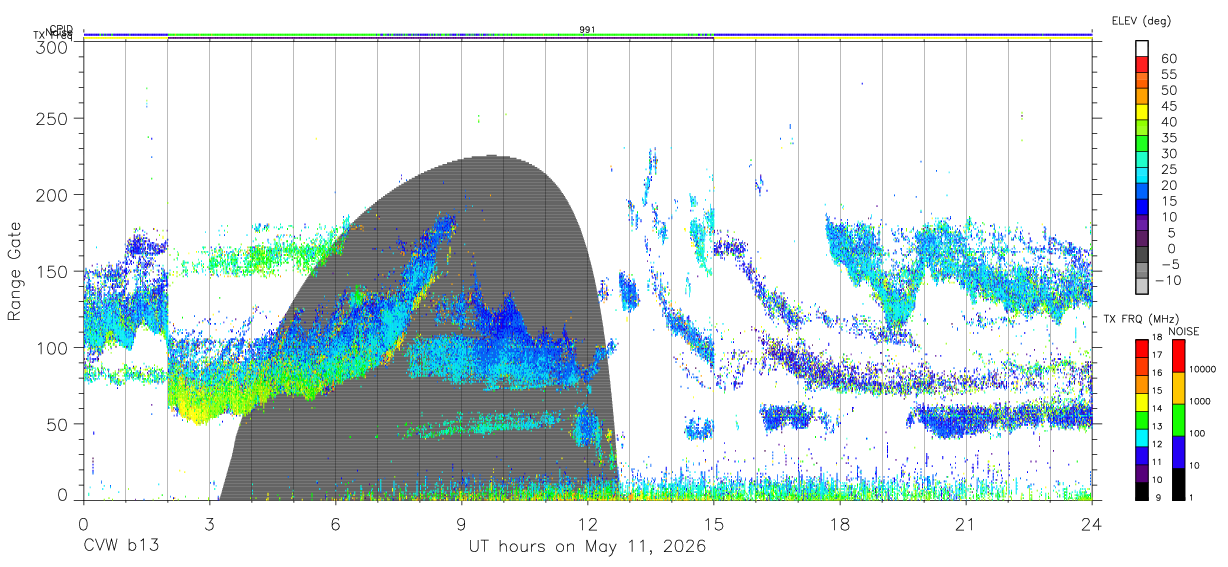Click the '200' tick on Range Gate axis

click(x=52, y=195)
